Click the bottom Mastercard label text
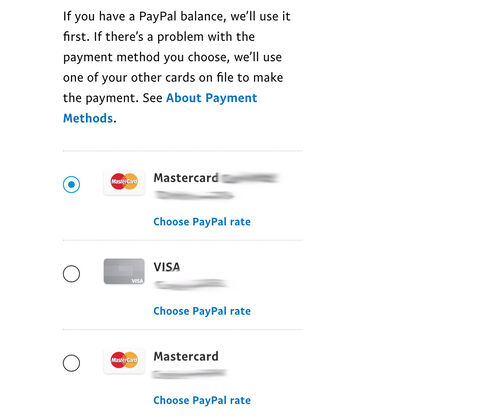The image size is (480, 418). (186, 356)
